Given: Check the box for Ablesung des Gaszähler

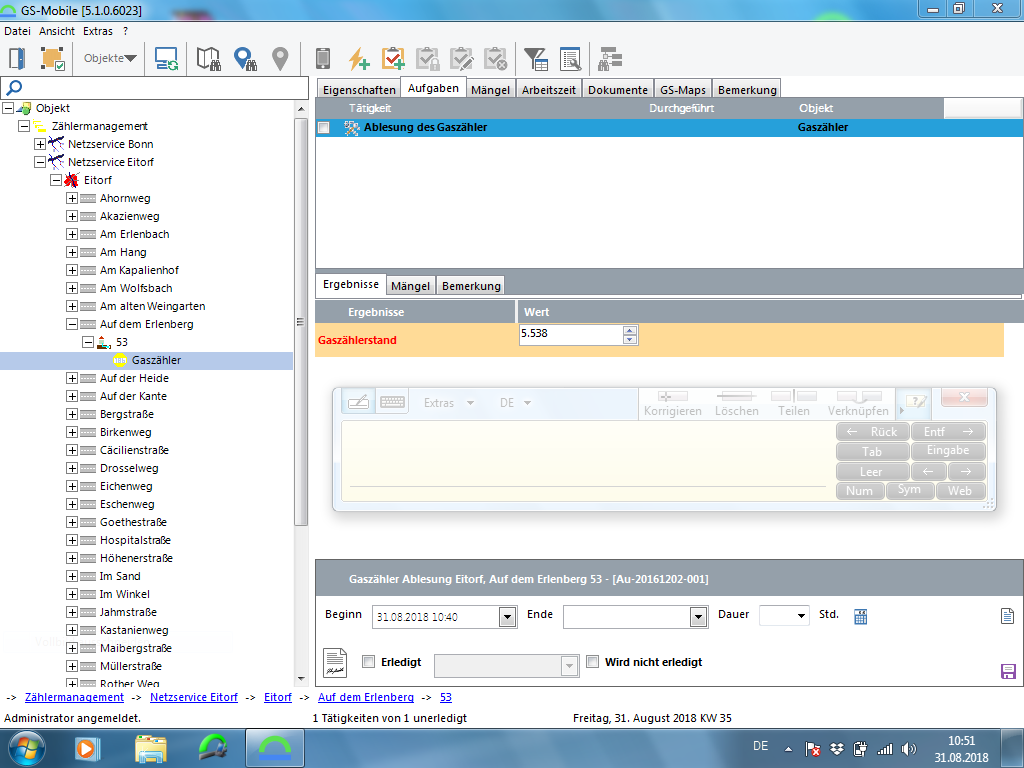Looking at the screenshot, I should point(324,128).
